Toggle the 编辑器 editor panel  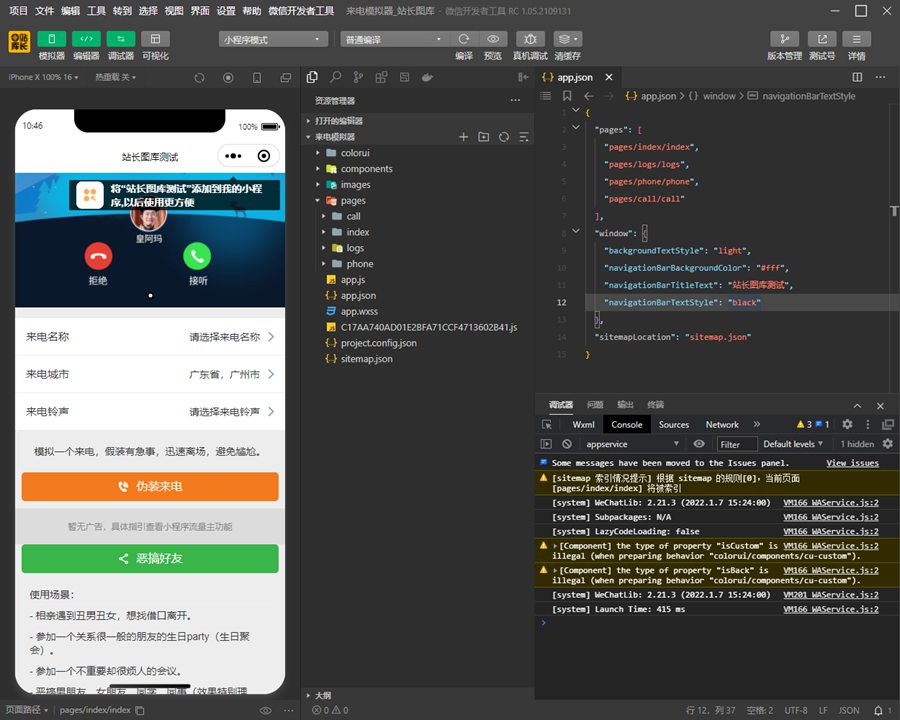click(86, 39)
